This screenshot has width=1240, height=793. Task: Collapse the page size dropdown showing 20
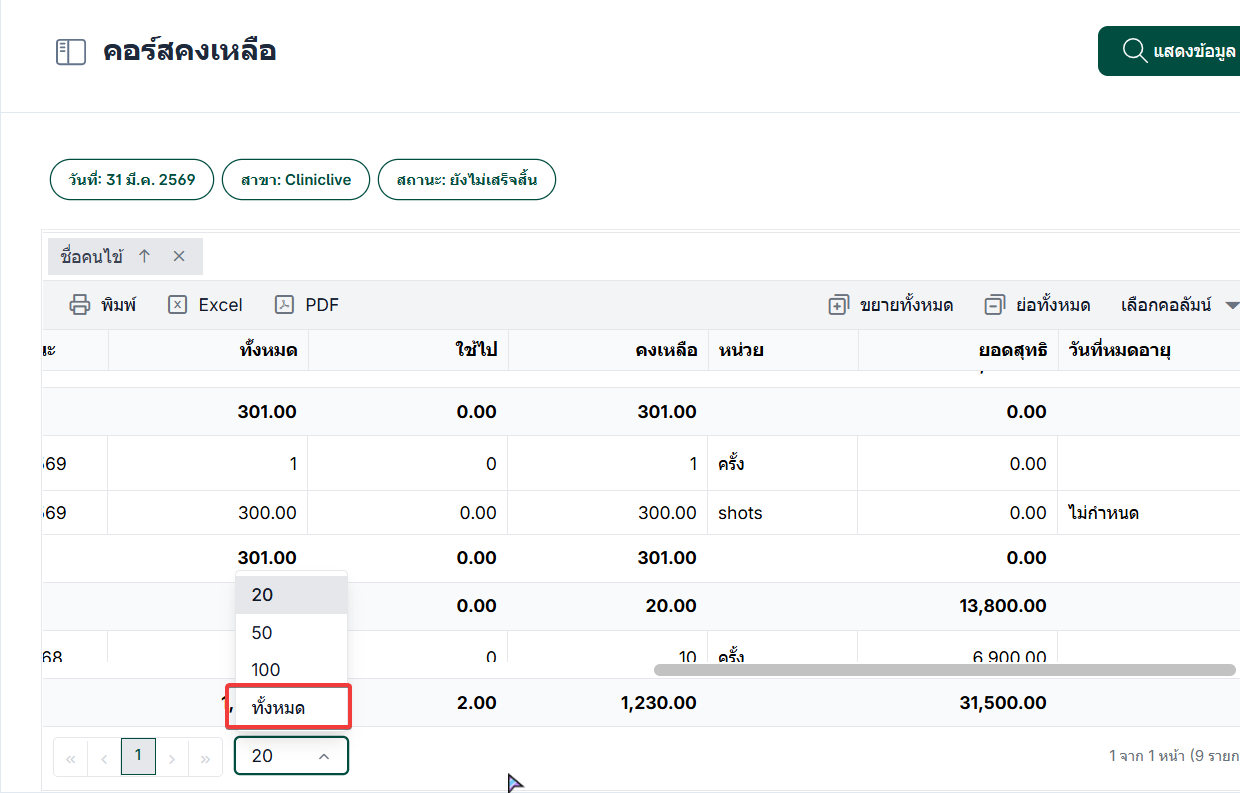click(323, 756)
